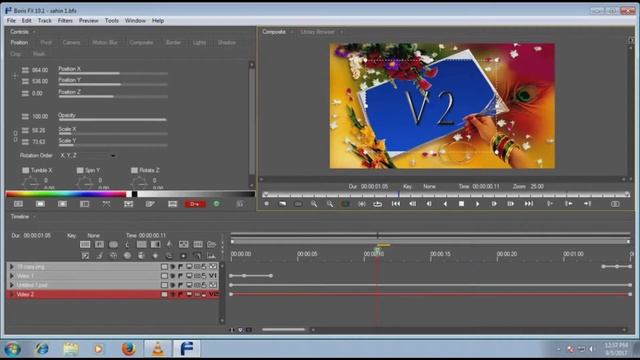Click the flame icon in timeline toolbar
The image size is (640, 360).
[x=169, y=244]
